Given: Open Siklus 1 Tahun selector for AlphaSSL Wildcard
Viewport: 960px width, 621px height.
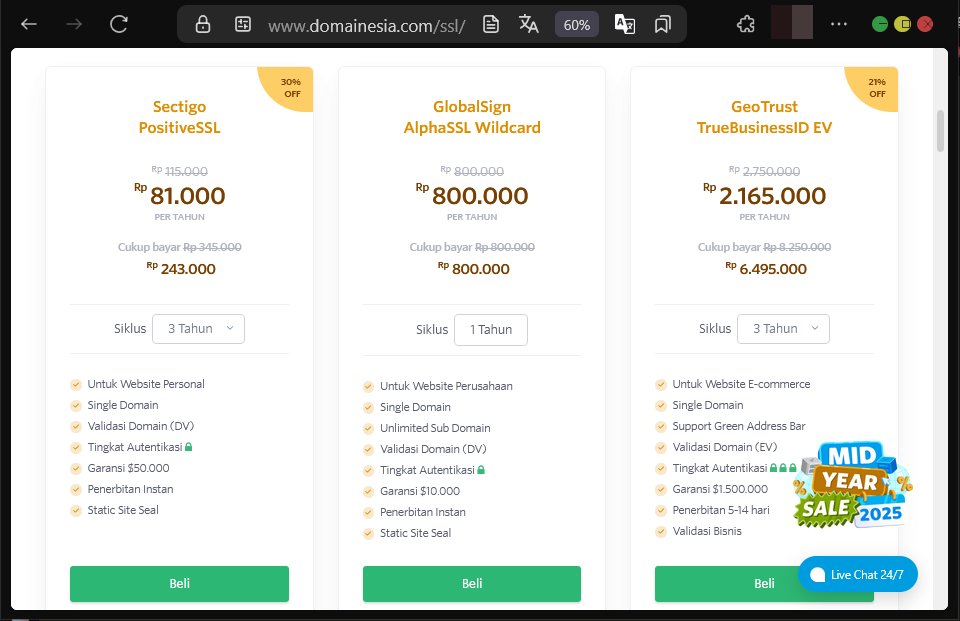Looking at the screenshot, I should [490, 330].
